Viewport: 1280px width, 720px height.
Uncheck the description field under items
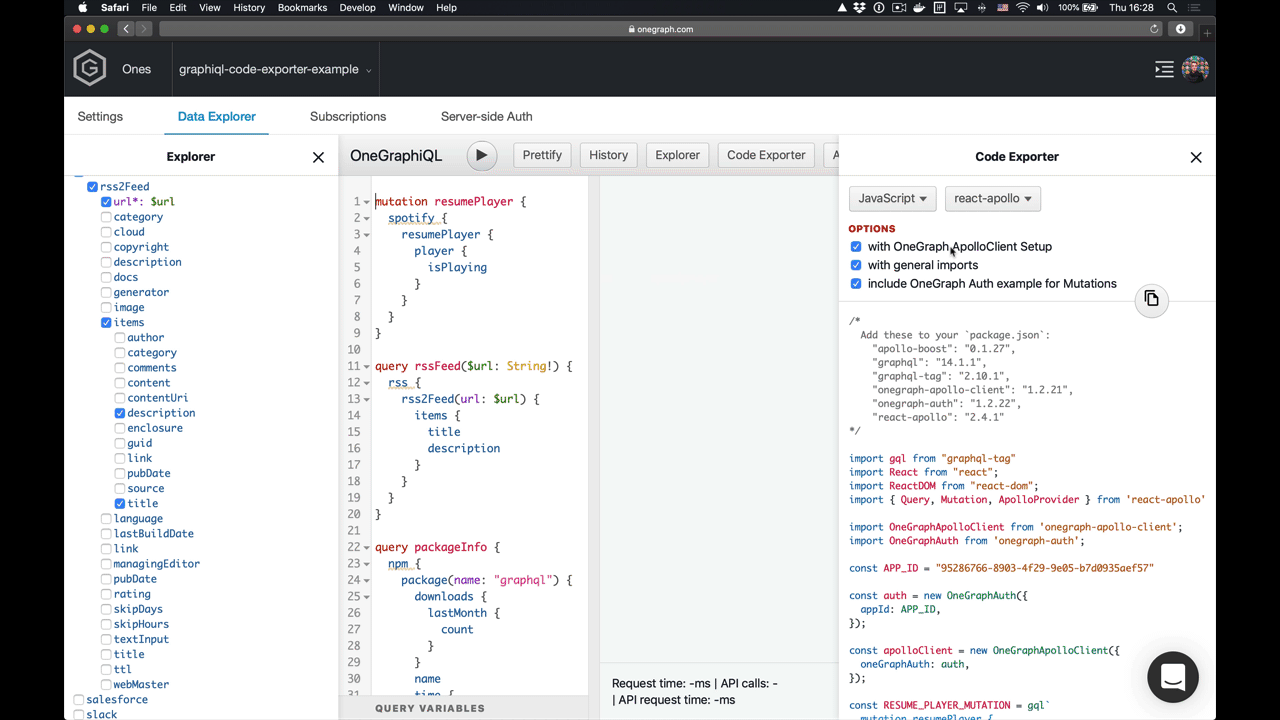tap(120, 413)
